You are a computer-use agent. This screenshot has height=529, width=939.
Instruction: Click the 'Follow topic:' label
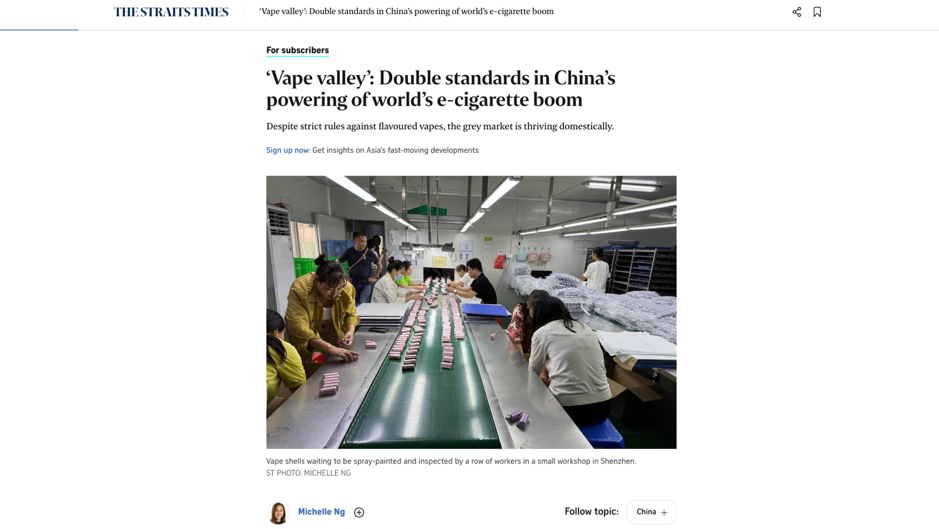point(592,512)
